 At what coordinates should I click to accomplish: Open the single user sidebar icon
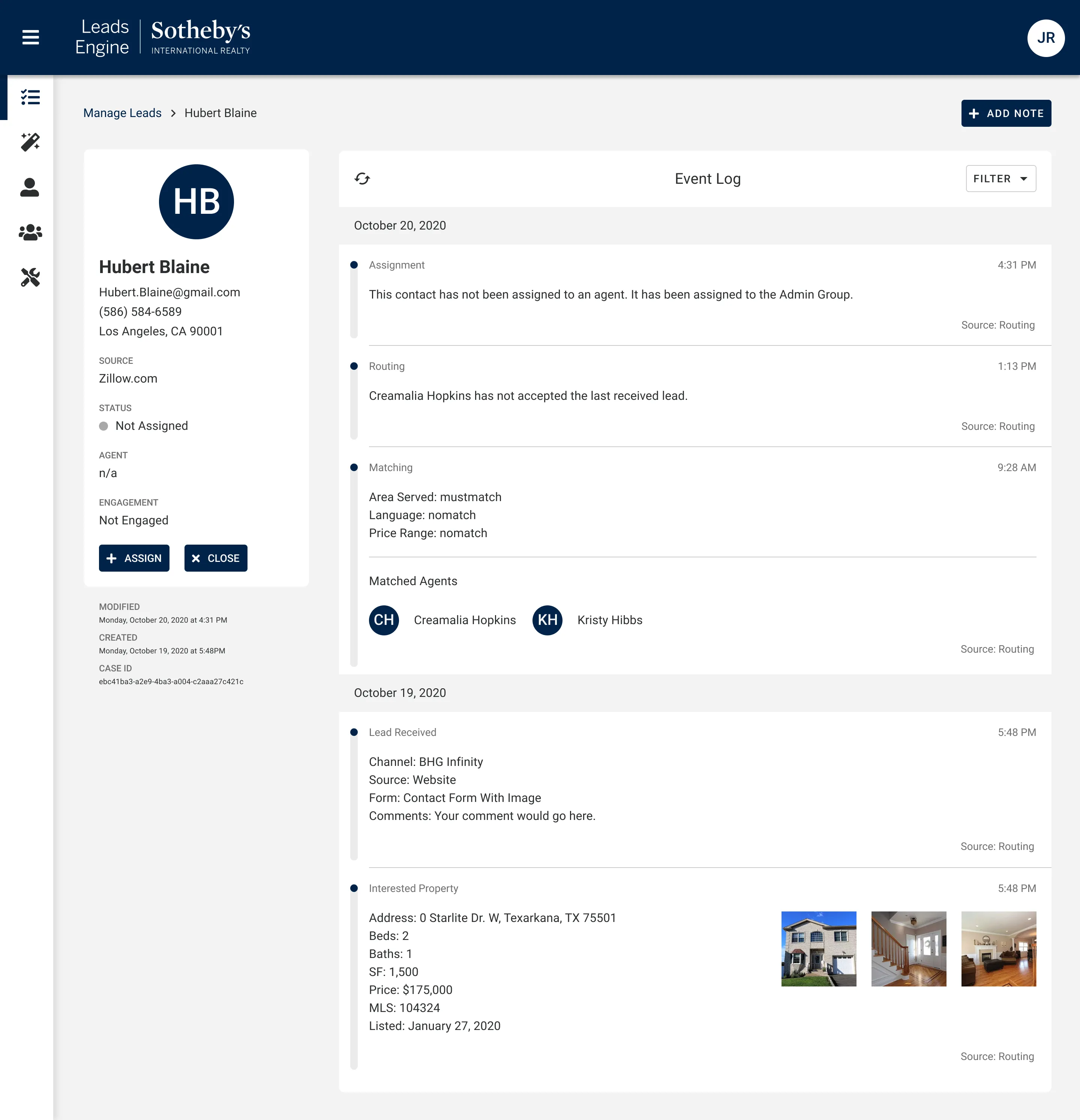(x=30, y=188)
